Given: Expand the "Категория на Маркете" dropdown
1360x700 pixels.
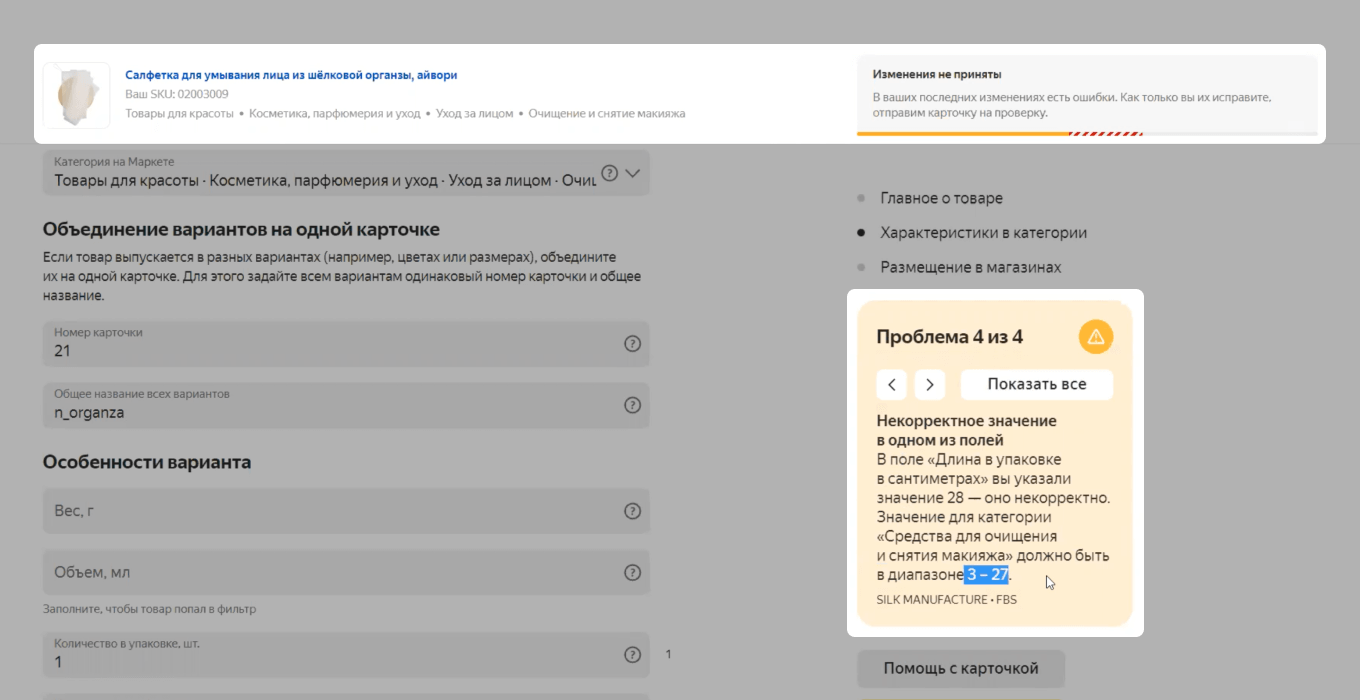Looking at the screenshot, I should [632, 172].
